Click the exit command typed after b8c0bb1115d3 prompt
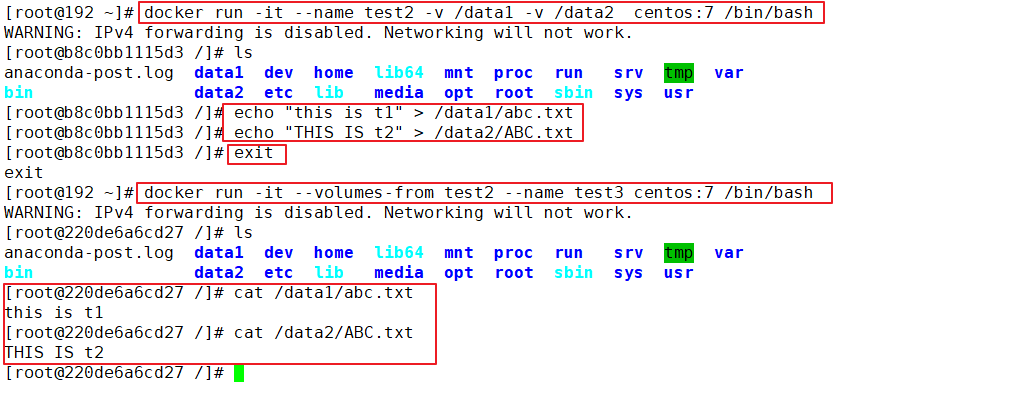This screenshot has height=404, width=1020. (256, 155)
